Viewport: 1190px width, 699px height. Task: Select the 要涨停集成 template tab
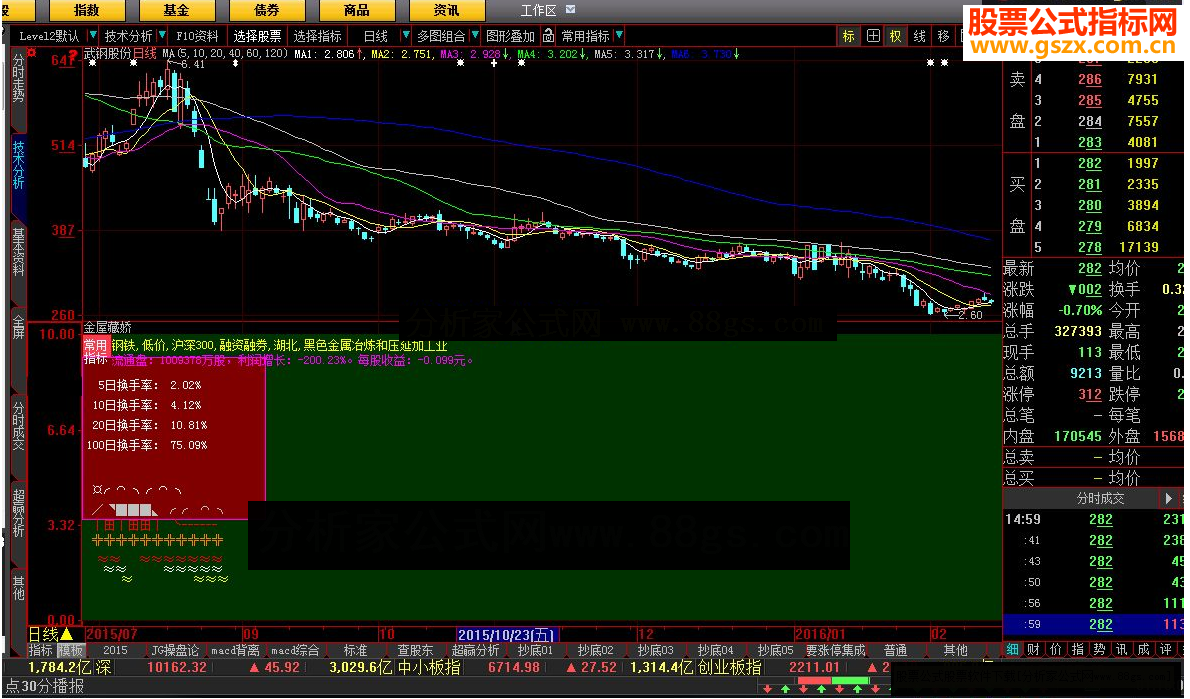[836, 650]
